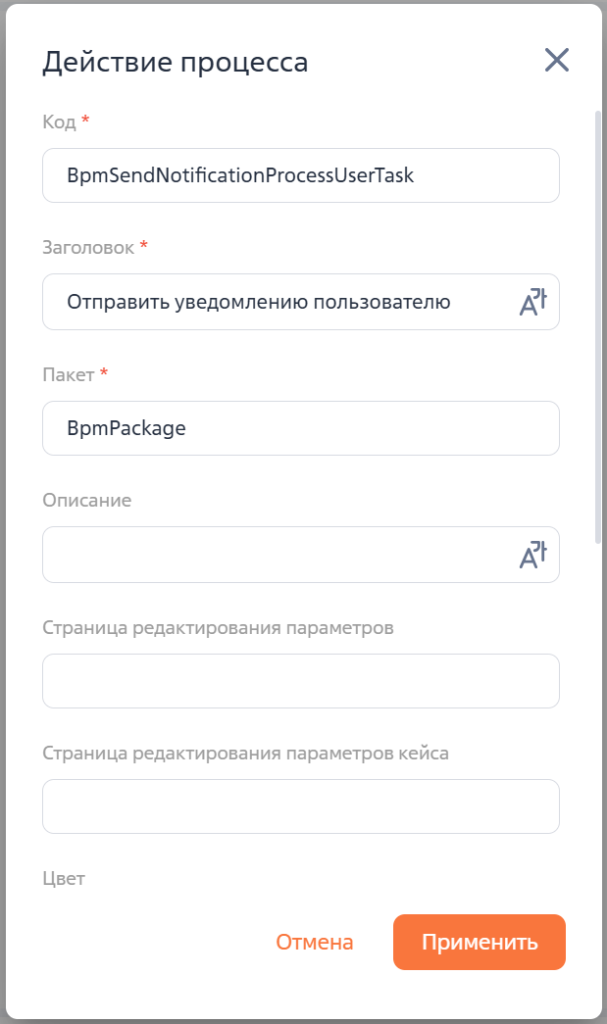Click the Страница редактирования параметров field

pos(300,681)
